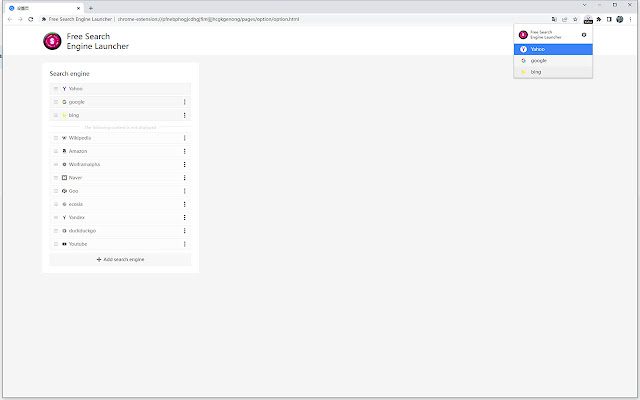Open the options menu for Goo row
Viewport: 640px width, 400px height.
point(184,191)
